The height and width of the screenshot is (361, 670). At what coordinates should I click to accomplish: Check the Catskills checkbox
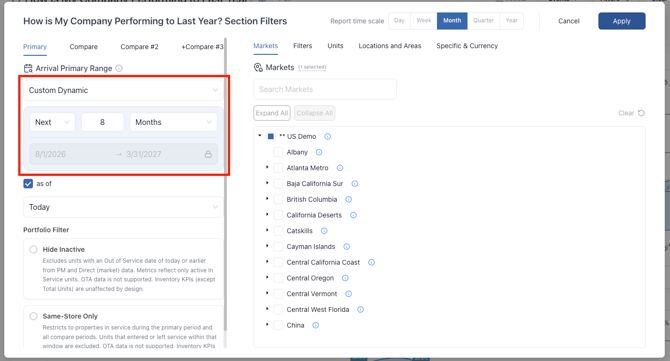tap(278, 231)
